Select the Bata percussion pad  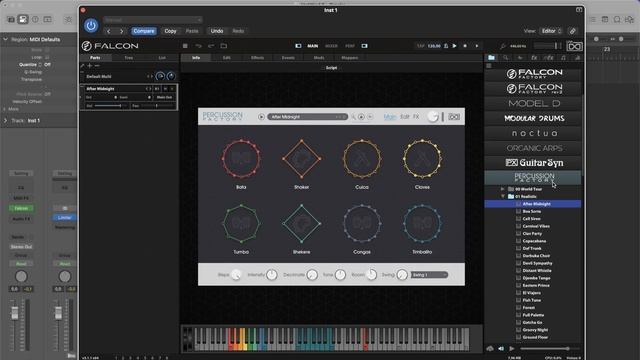(x=241, y=159)
